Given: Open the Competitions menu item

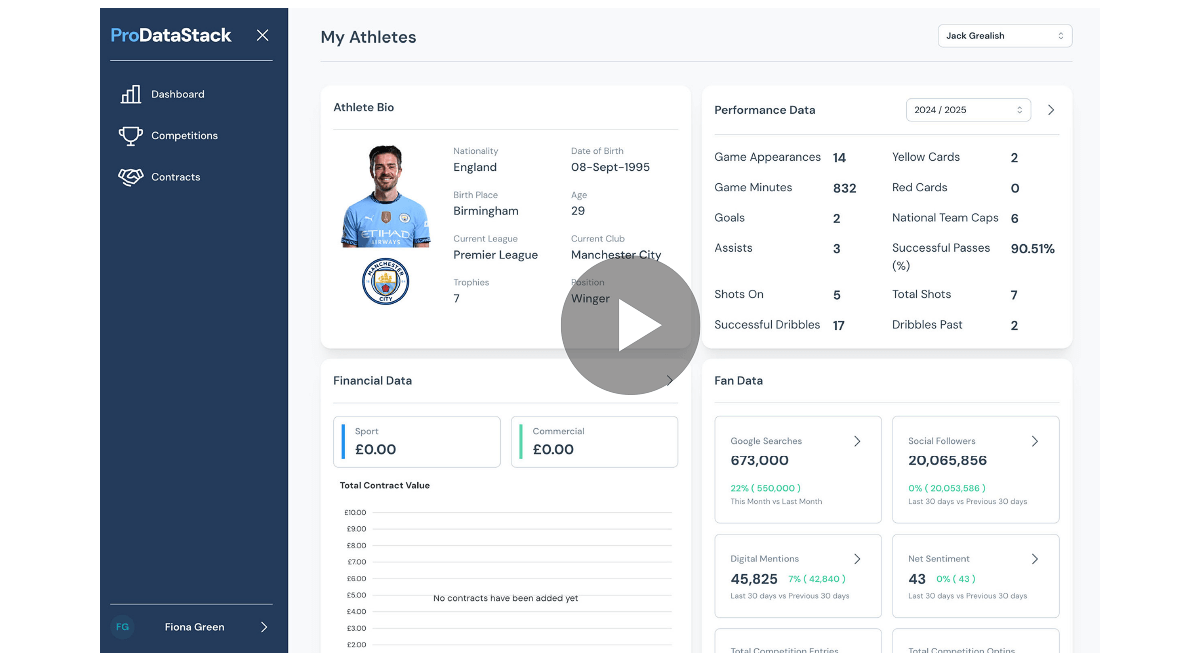Looking at the screenshot, I should tap(184, 136).
